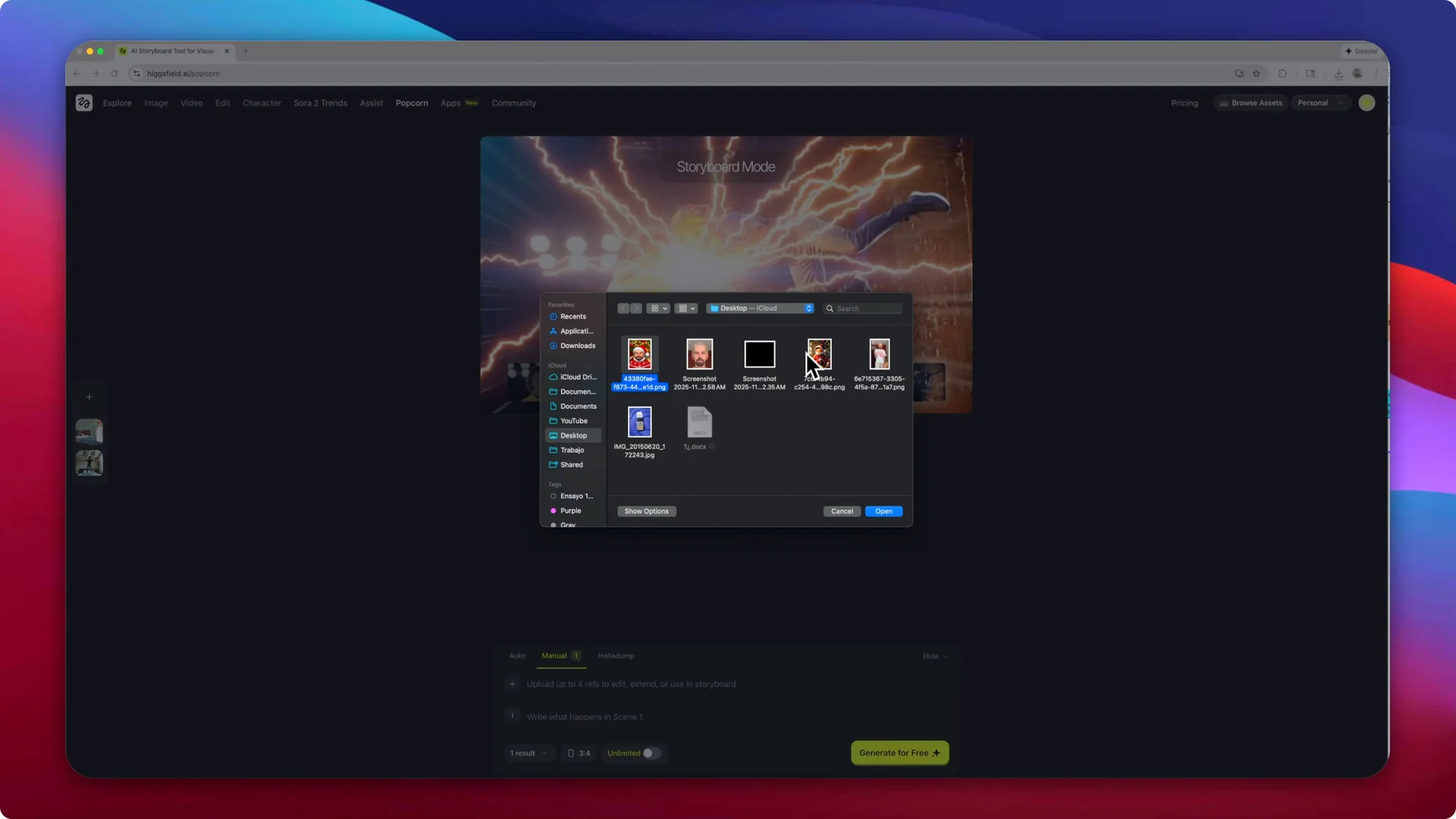Select the IMG_20150620_172243.jpg thumbnail

point(639,422)
